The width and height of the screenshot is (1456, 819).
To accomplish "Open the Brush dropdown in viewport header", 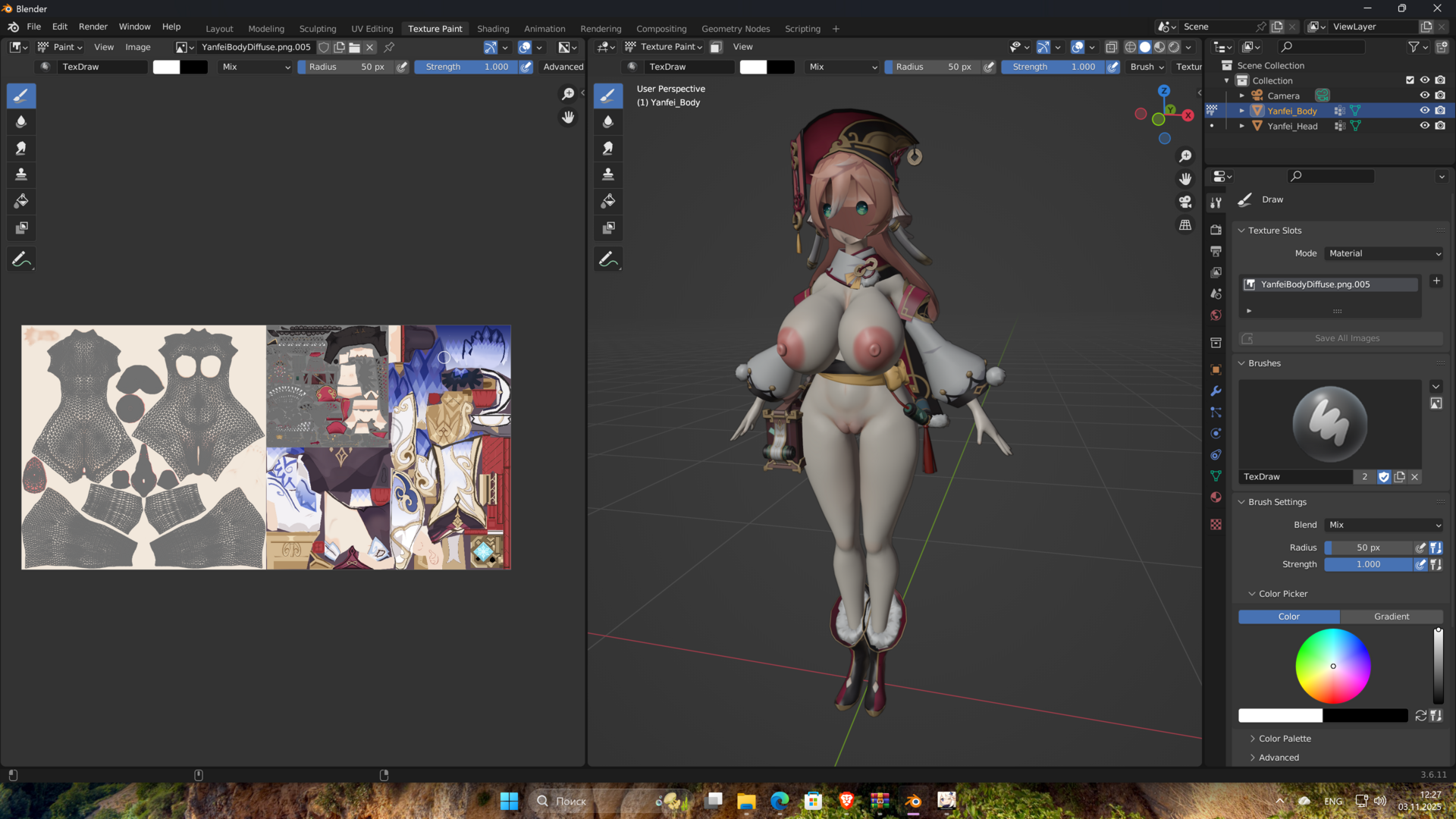I will click(1147, 67).
